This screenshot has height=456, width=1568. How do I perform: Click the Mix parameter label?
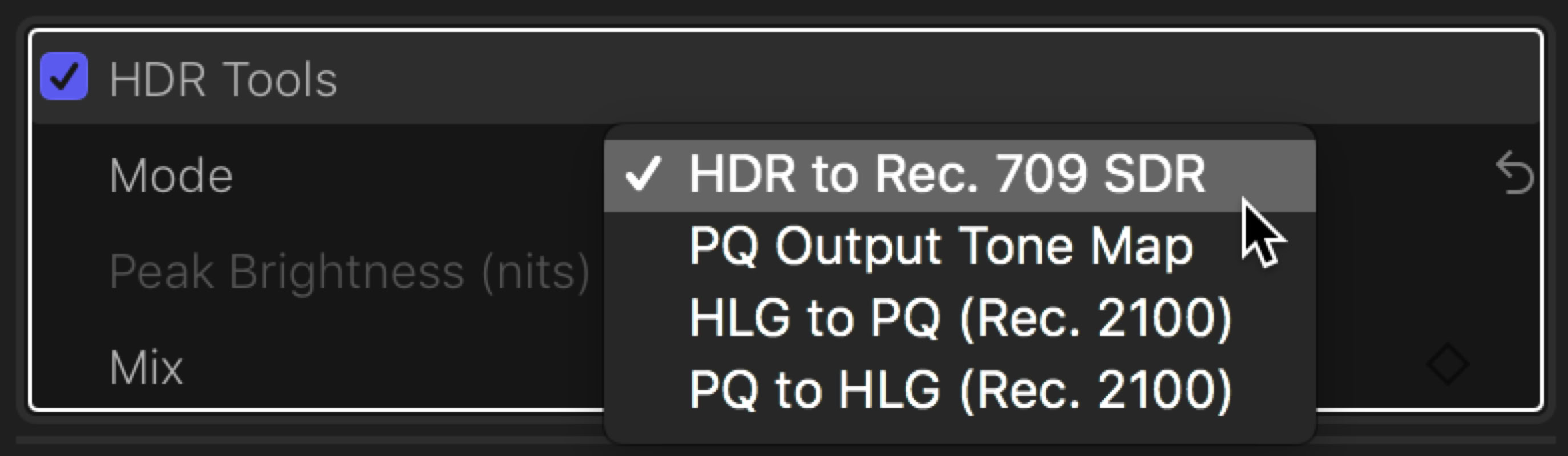(146, 368)
